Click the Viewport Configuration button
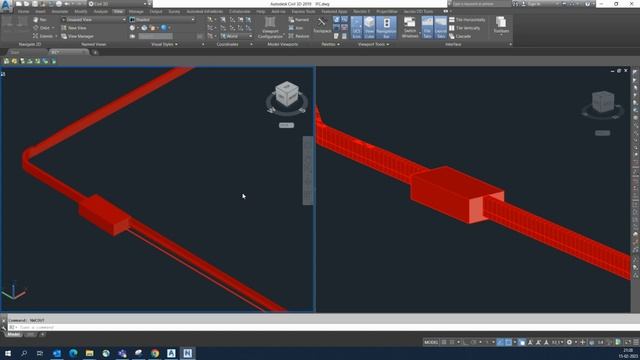Image resolution: width=640 pixels, height=360 pixels. 270,27
